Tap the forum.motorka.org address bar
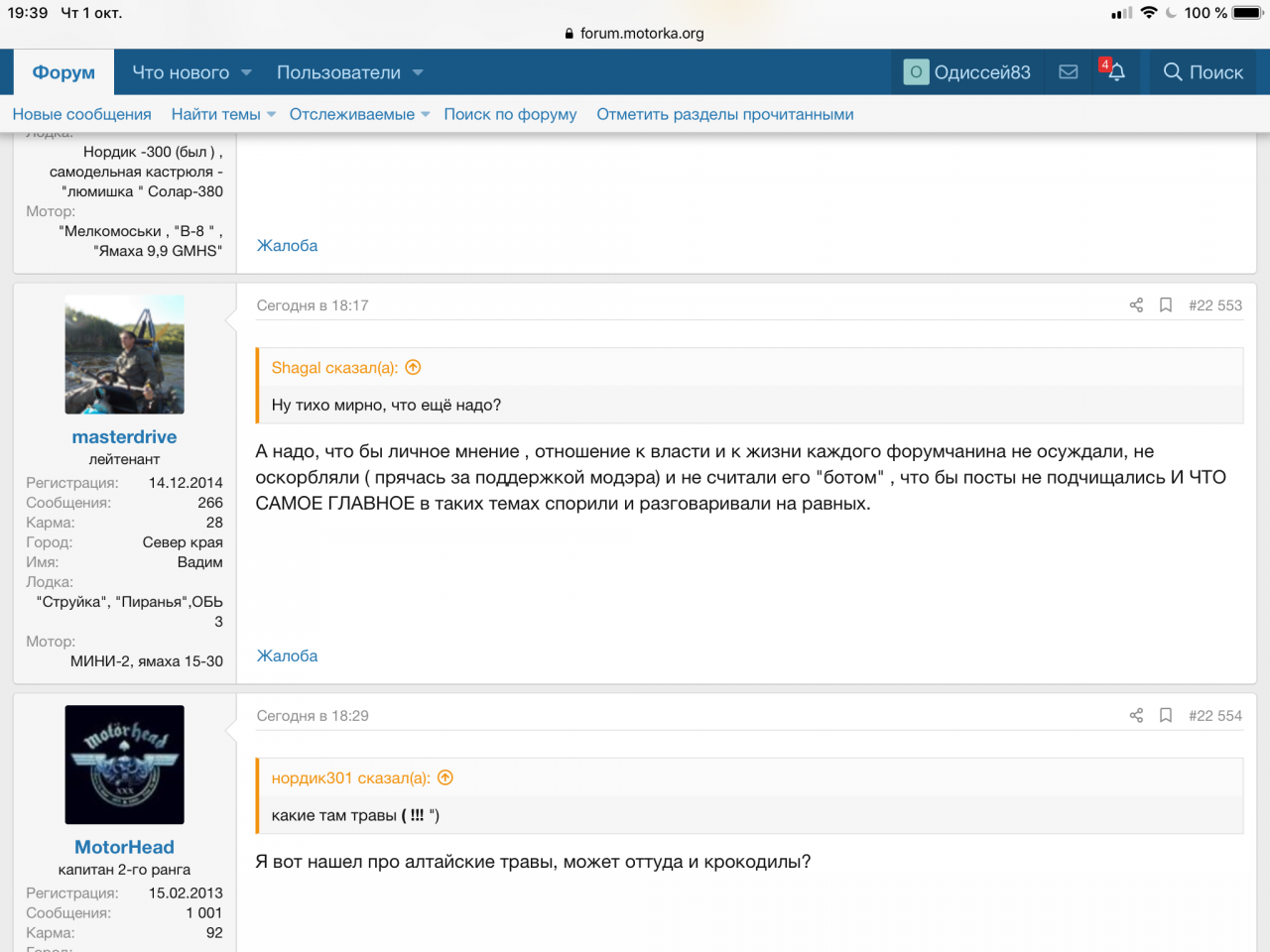 (x=635, y=33)
